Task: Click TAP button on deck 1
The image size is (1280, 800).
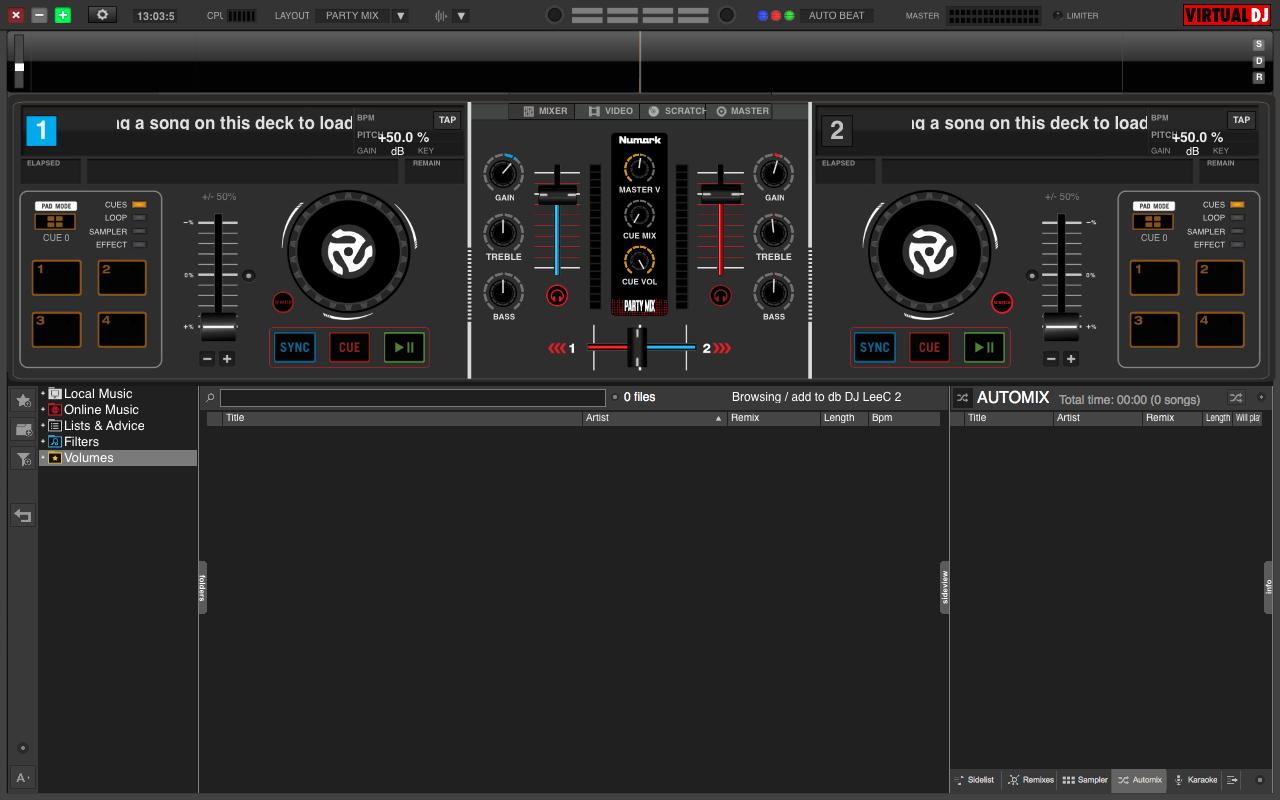Action: pos(447,120)
